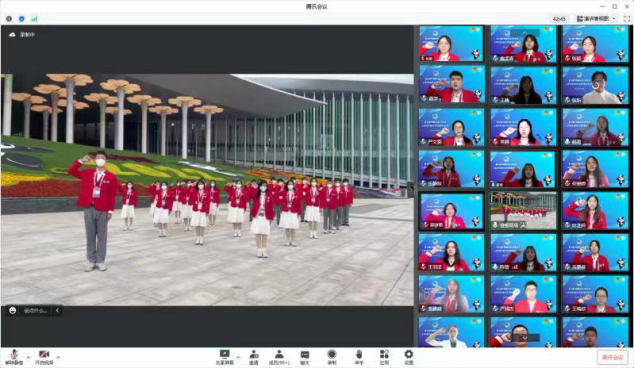Select the man in red jacket, second row
This screenshot has height=368, width=634.
[452, 85]
